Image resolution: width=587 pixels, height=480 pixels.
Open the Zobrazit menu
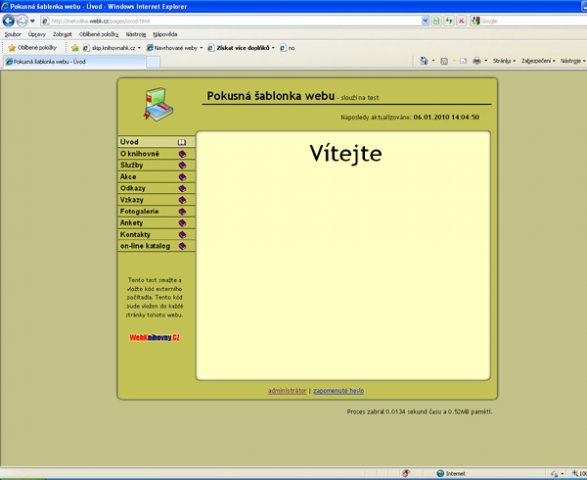[62, 34]
